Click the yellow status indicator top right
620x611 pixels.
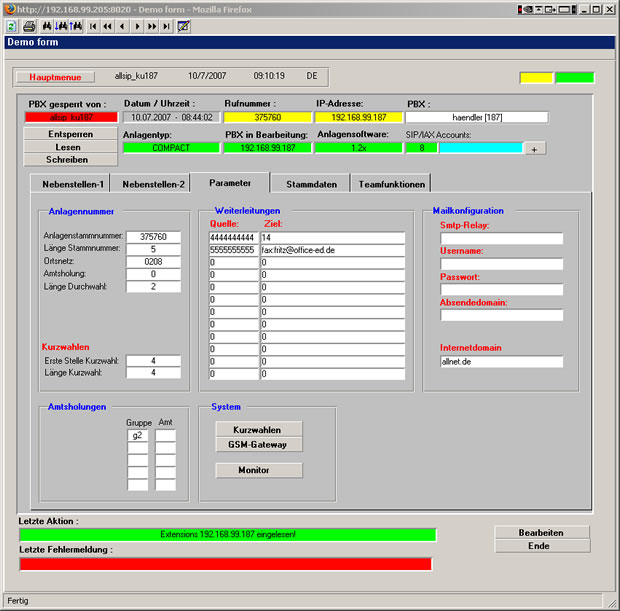[536, 78]
